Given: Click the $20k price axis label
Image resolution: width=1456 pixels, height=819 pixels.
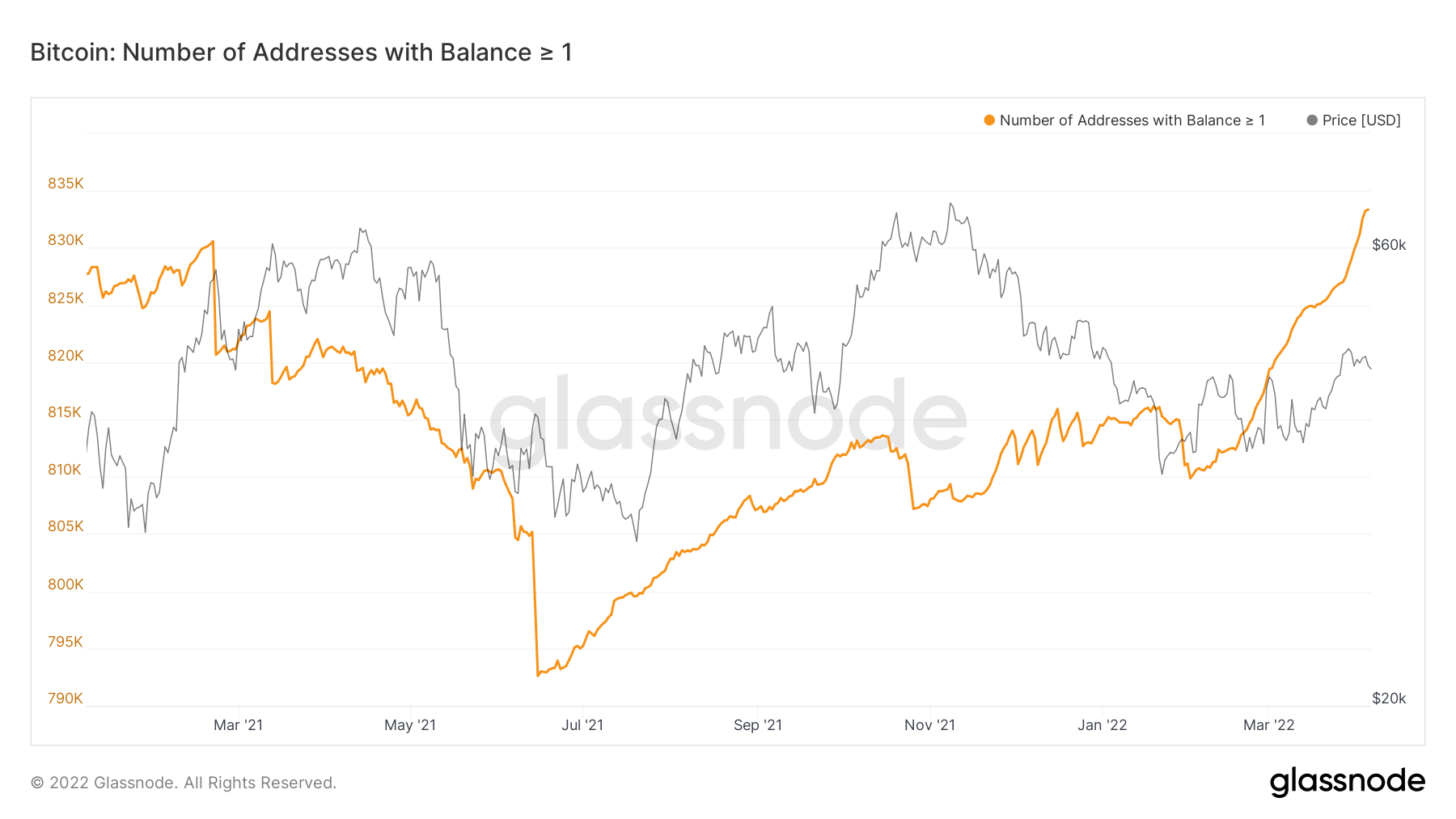Looking at the screenshot, I should click(x=1389, y=699).
